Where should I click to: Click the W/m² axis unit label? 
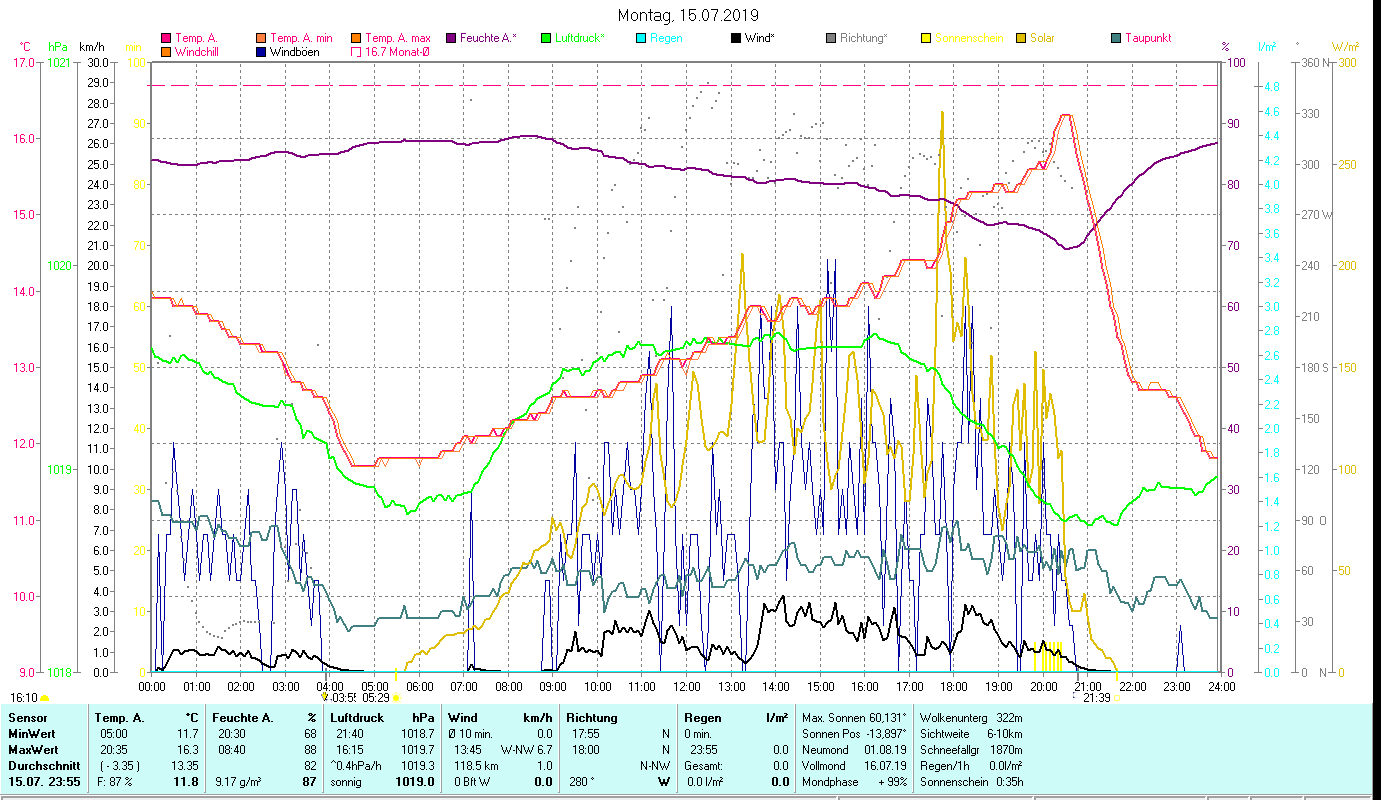(x=1345, y=47)
